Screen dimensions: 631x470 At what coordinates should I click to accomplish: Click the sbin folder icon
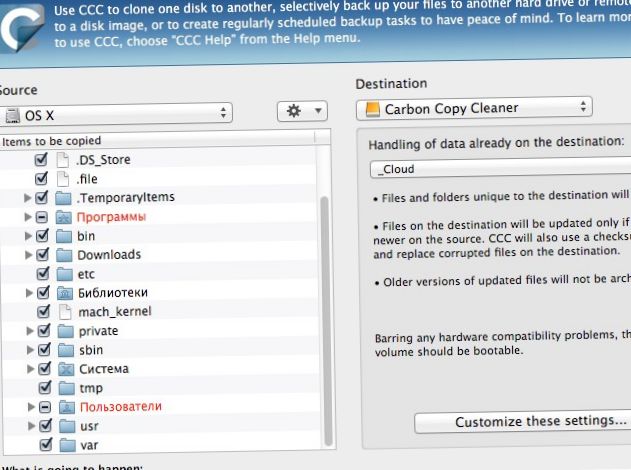point(66,350)
